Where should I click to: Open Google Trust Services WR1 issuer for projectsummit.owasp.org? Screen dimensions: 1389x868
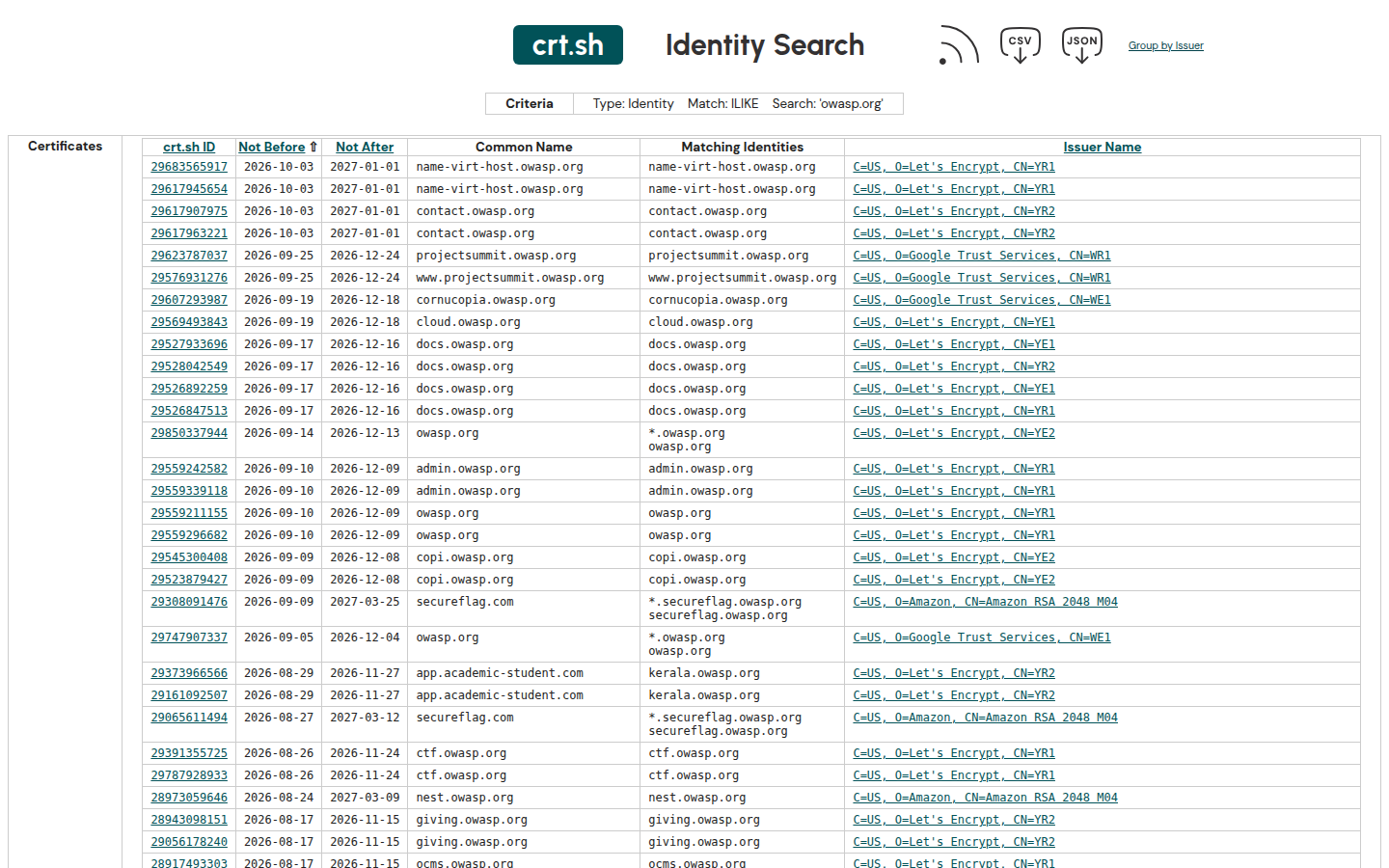pyautogui.click(x=982, y=256)
